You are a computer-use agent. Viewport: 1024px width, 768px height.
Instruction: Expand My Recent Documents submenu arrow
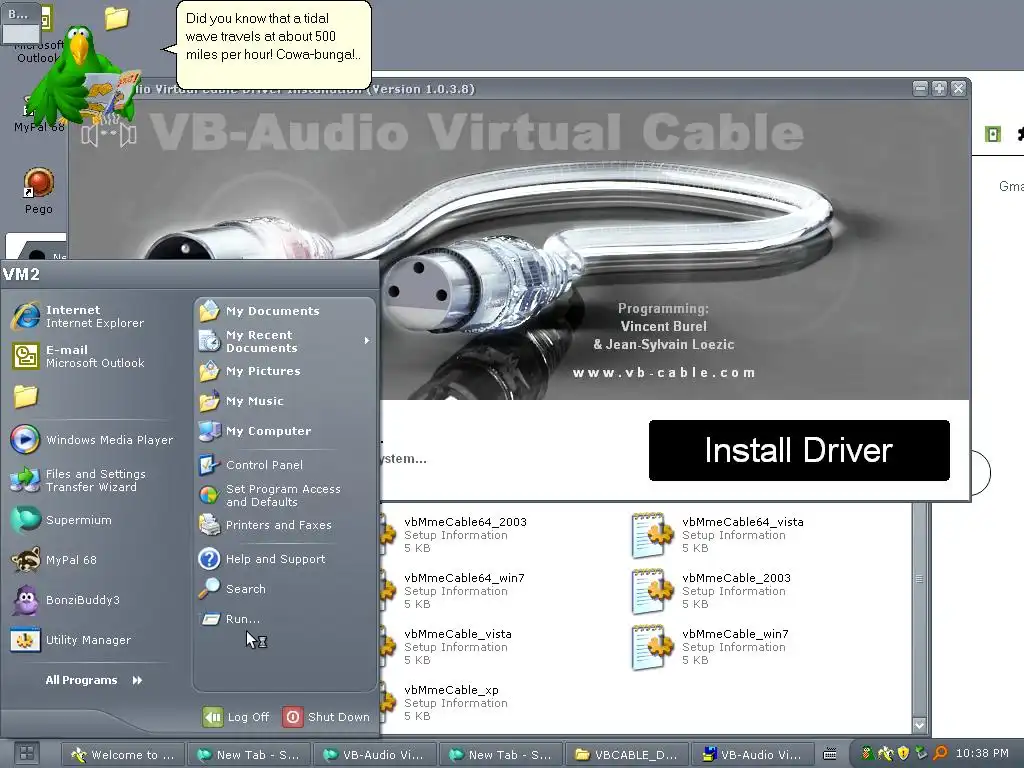pyautogui.click(x=367, y=341)
